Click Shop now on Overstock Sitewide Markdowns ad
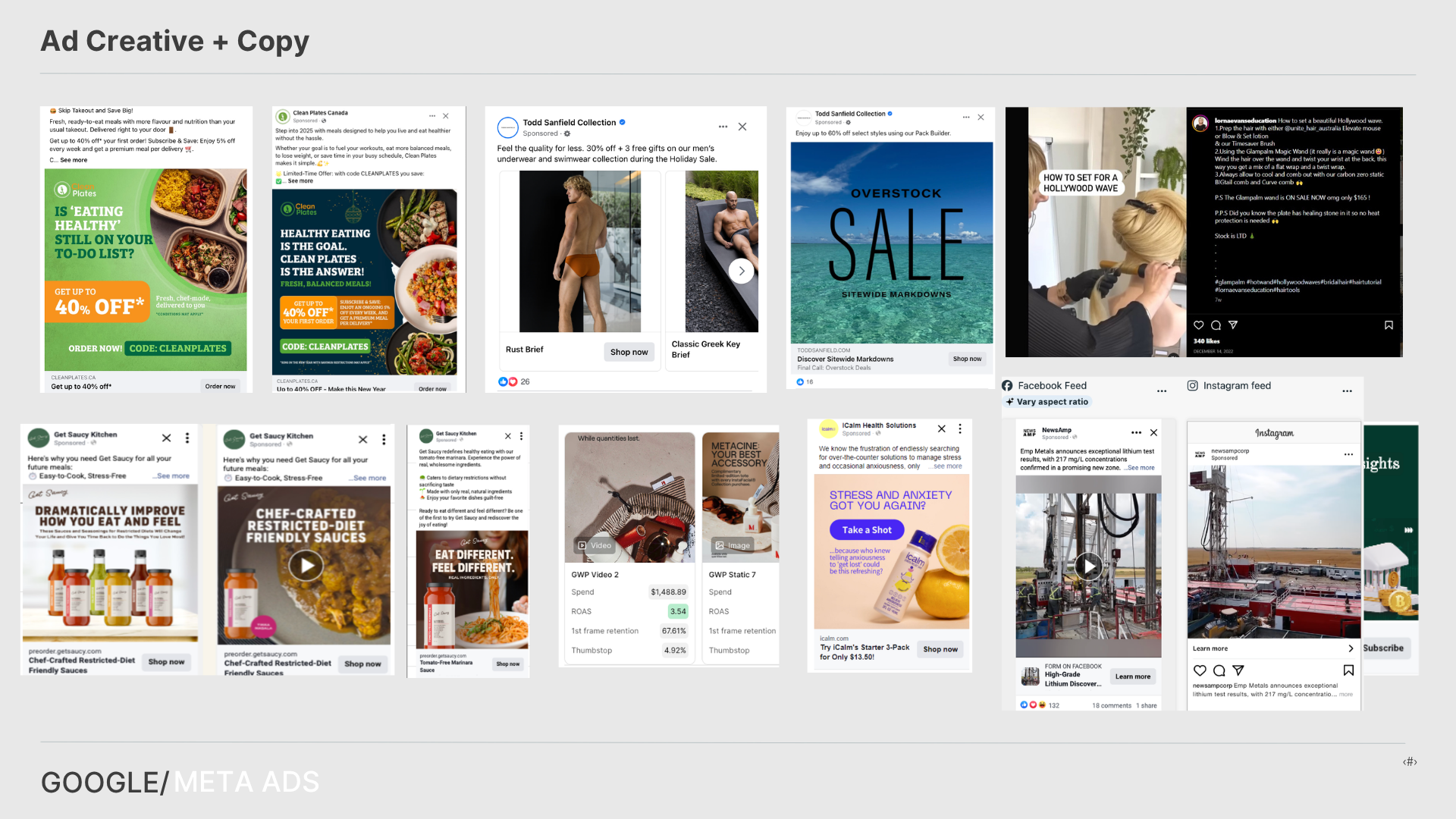1456x819 pixels. (x=967, y=359)
